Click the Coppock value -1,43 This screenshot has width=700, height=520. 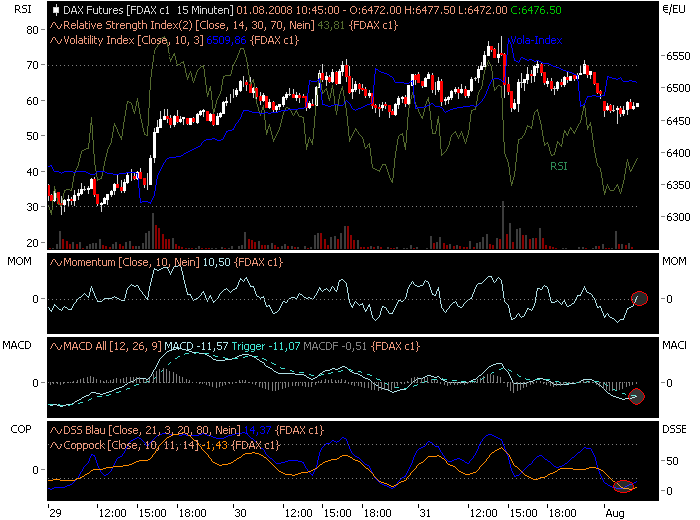(x=215, y=445)
